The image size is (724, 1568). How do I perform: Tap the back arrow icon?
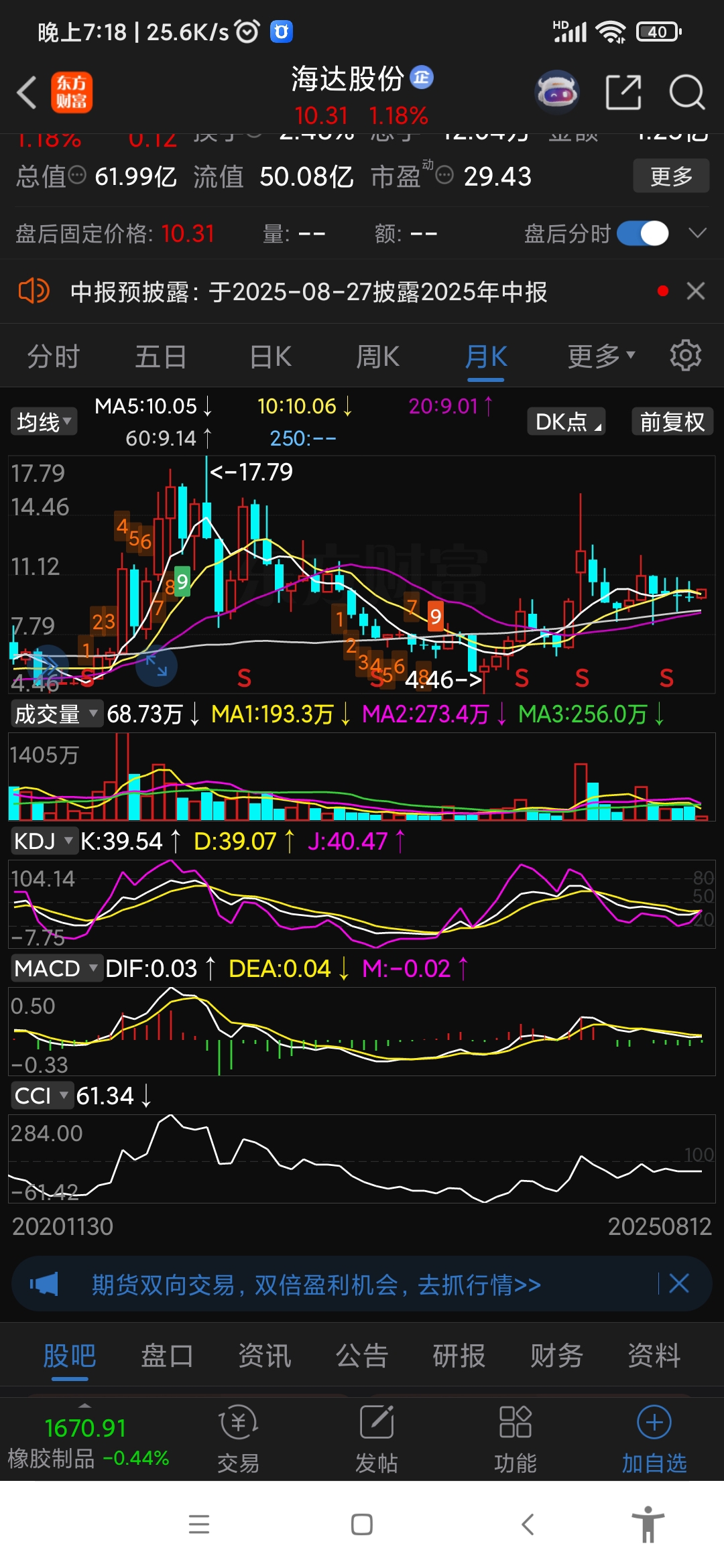click(27, 92)
